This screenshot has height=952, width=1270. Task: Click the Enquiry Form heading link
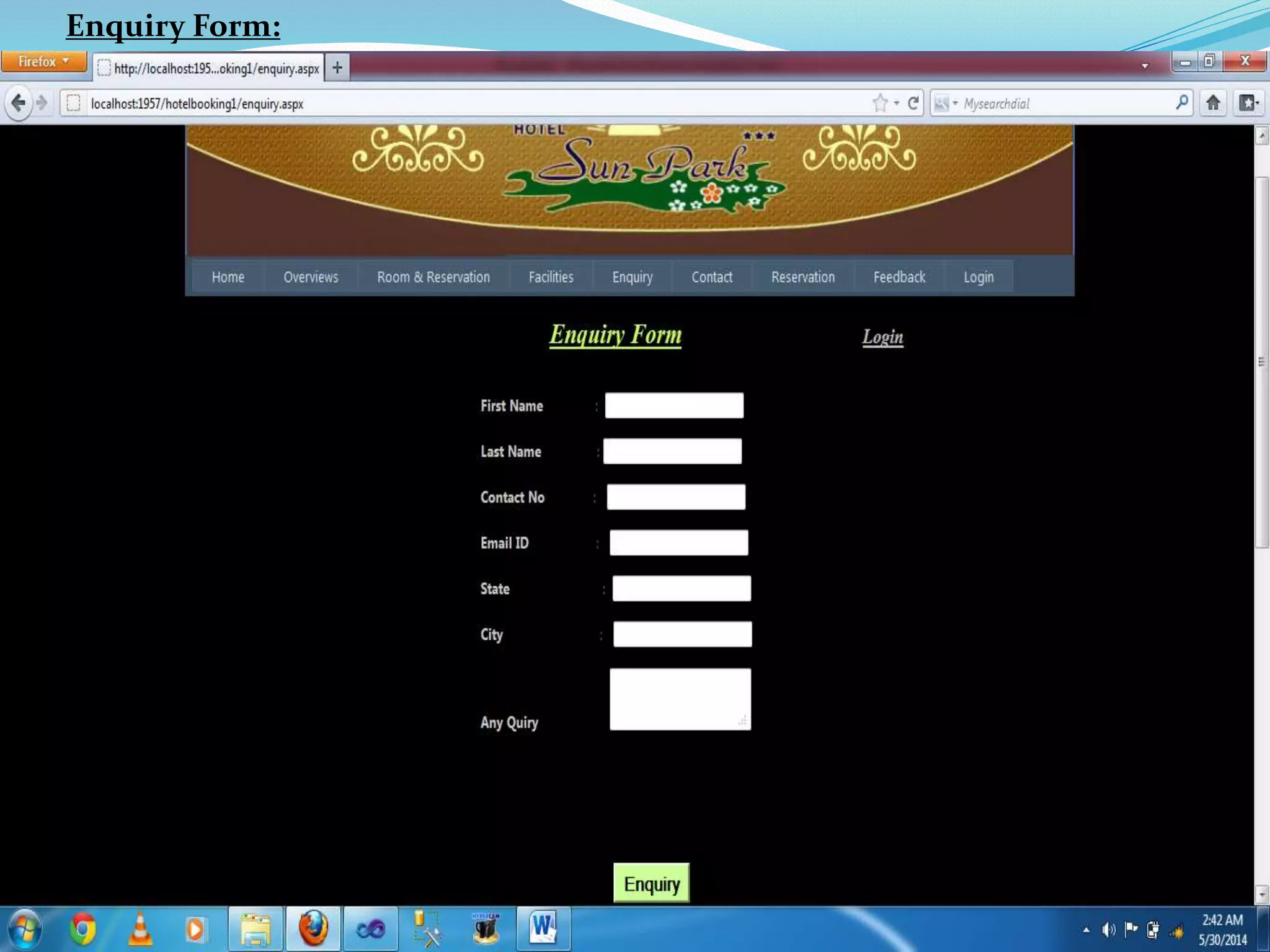(615, 335)
